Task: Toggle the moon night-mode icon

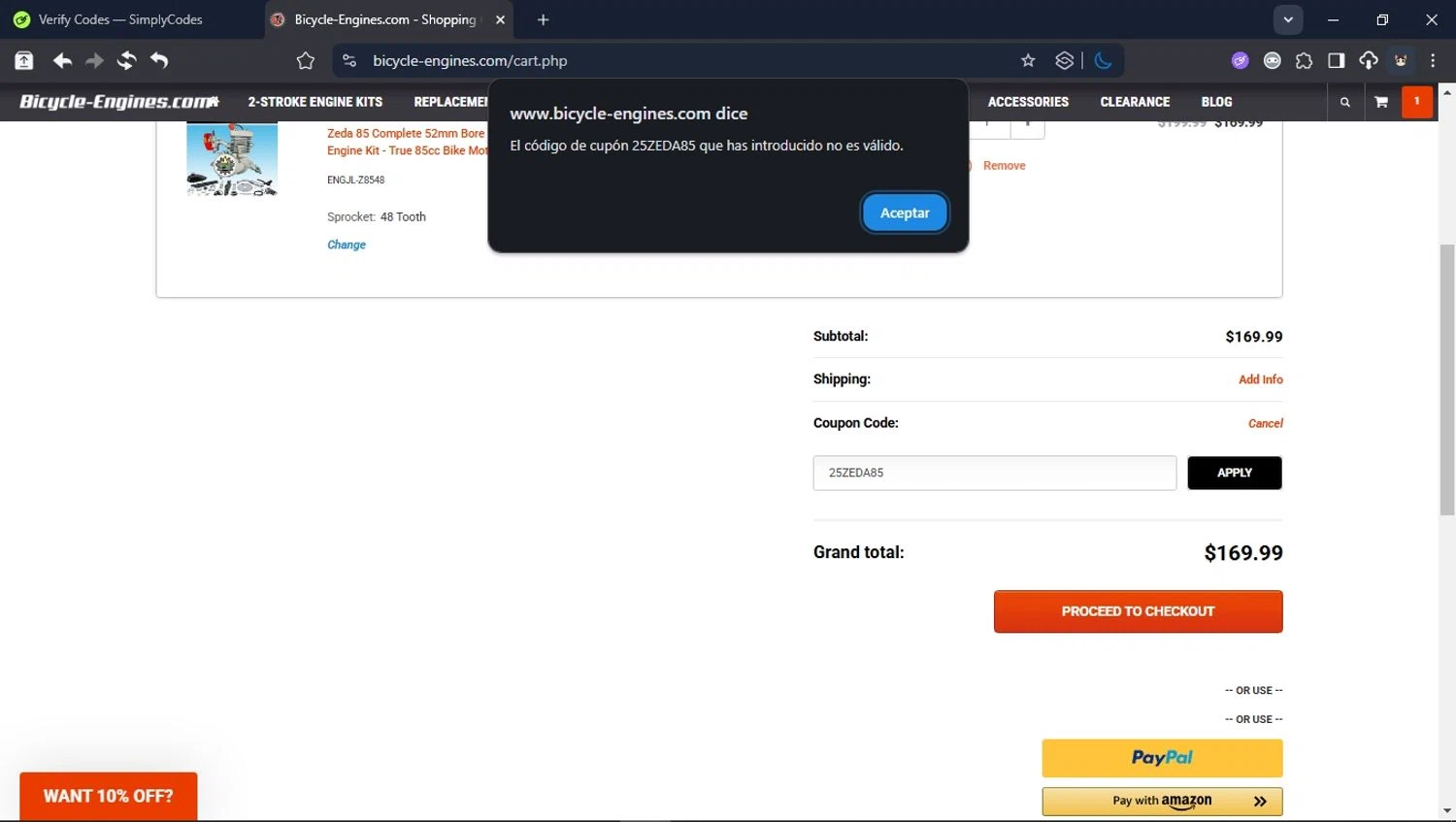Action: tap(1103, 60)
